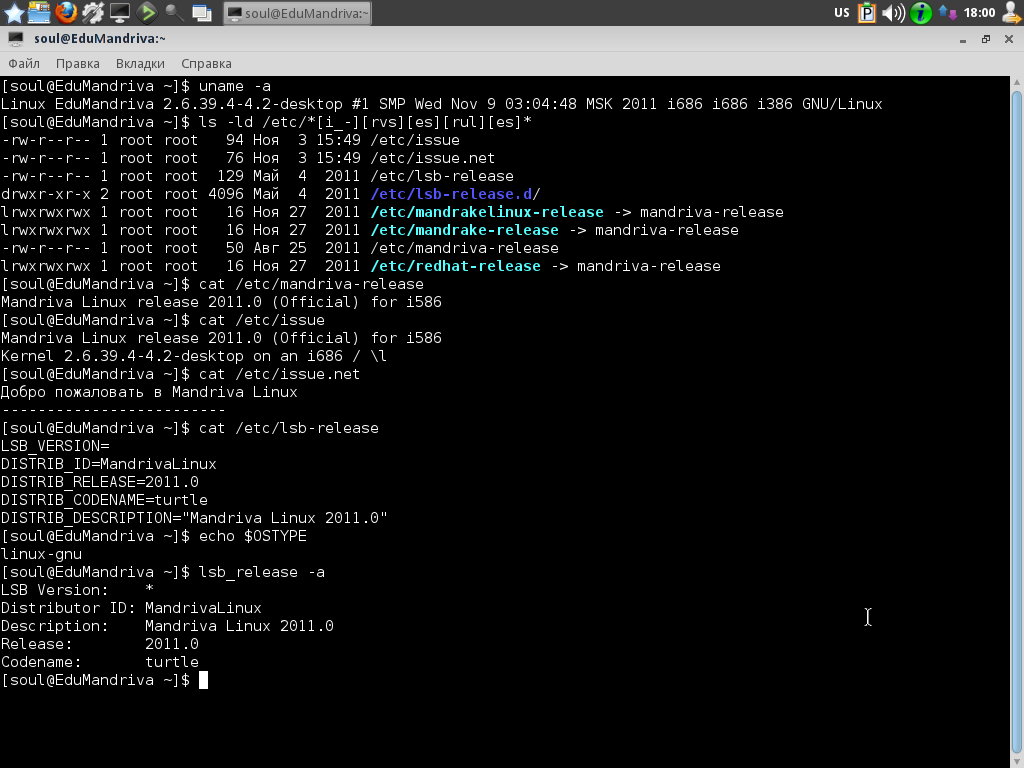Click the /etc/lsb-release row (129 bytes)

click(x=257, y=176)
